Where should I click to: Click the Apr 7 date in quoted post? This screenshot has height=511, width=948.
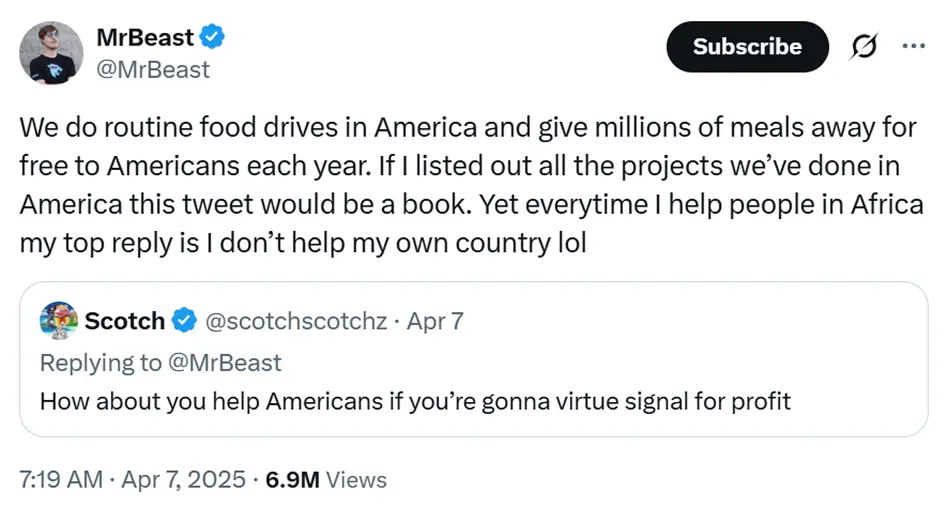coord(435,321)
